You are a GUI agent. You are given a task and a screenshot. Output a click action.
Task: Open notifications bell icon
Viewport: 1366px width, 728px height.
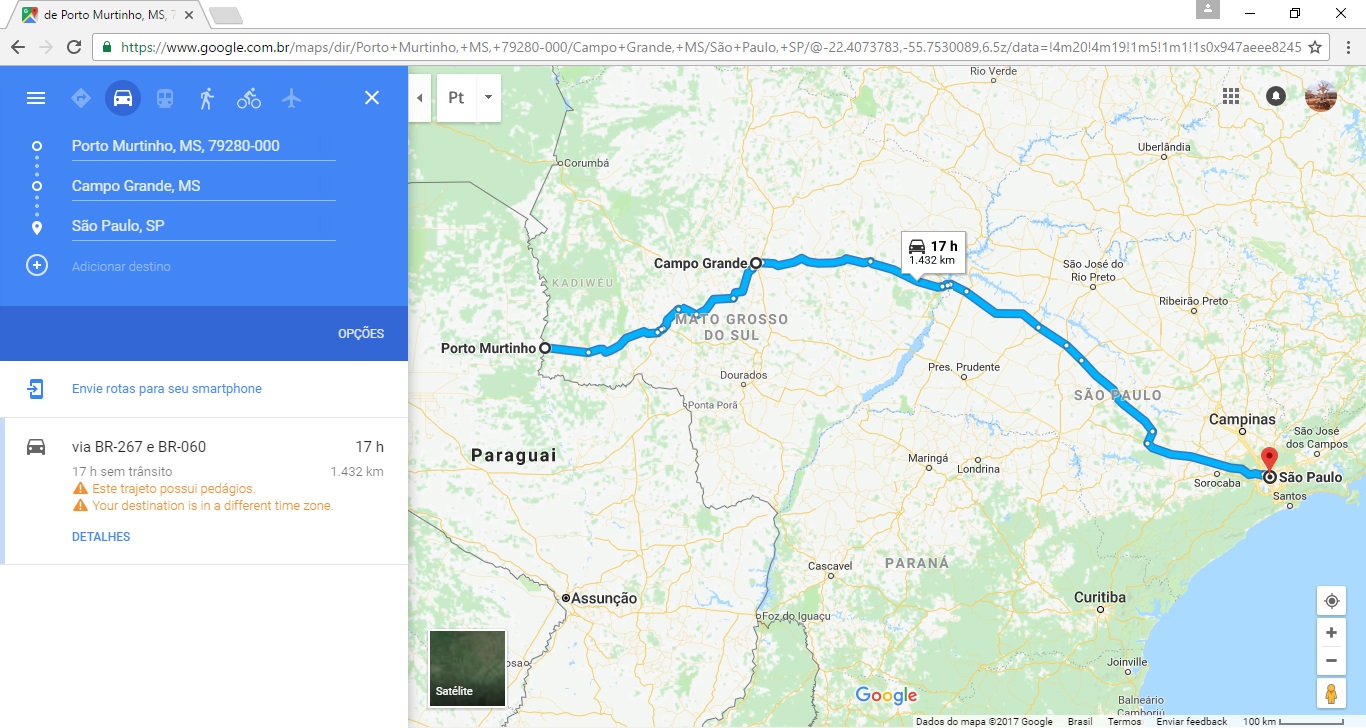click(x=1276, y=96)
